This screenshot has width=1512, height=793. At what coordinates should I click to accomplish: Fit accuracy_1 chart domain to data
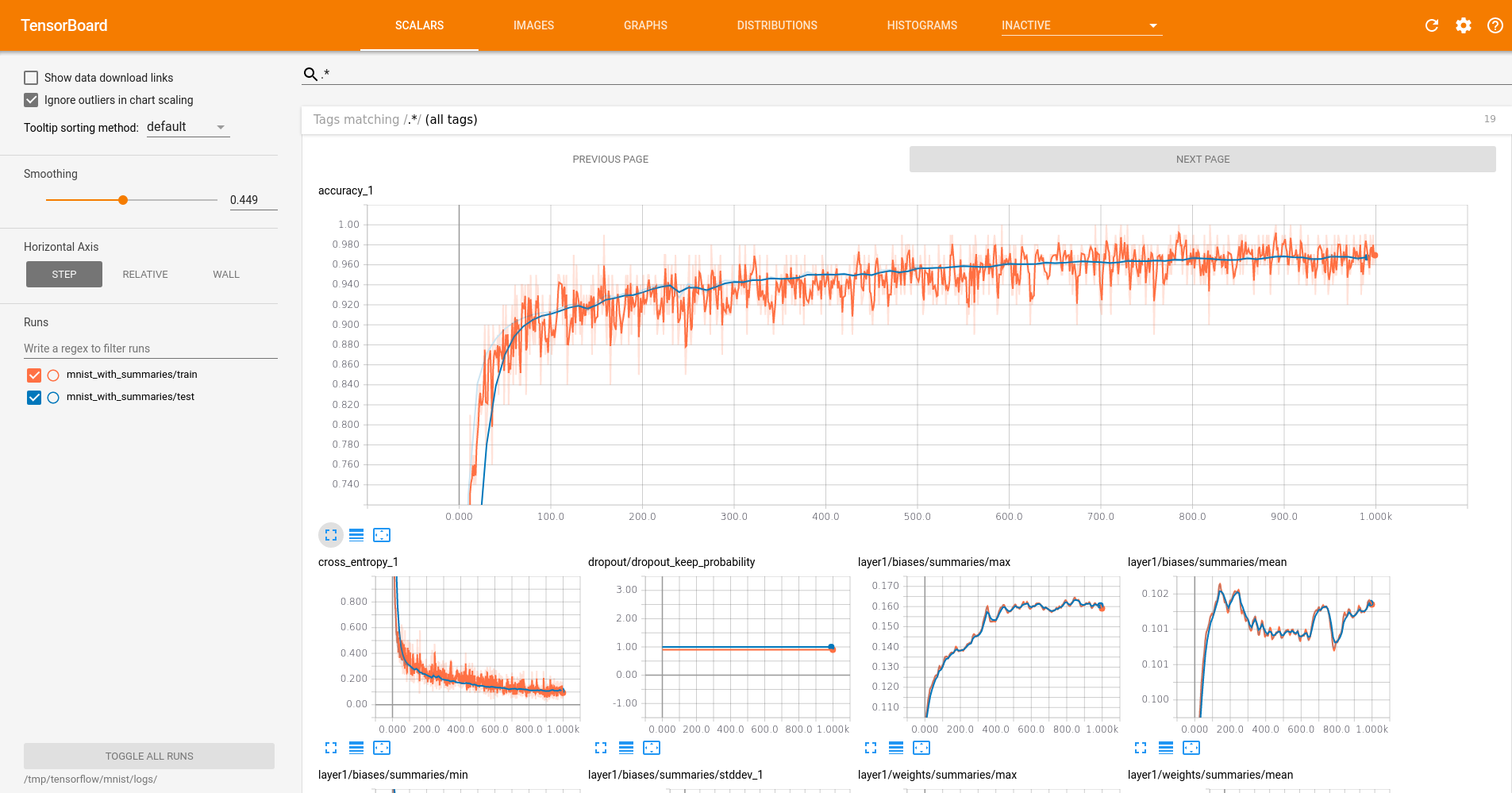pos(382,535)
